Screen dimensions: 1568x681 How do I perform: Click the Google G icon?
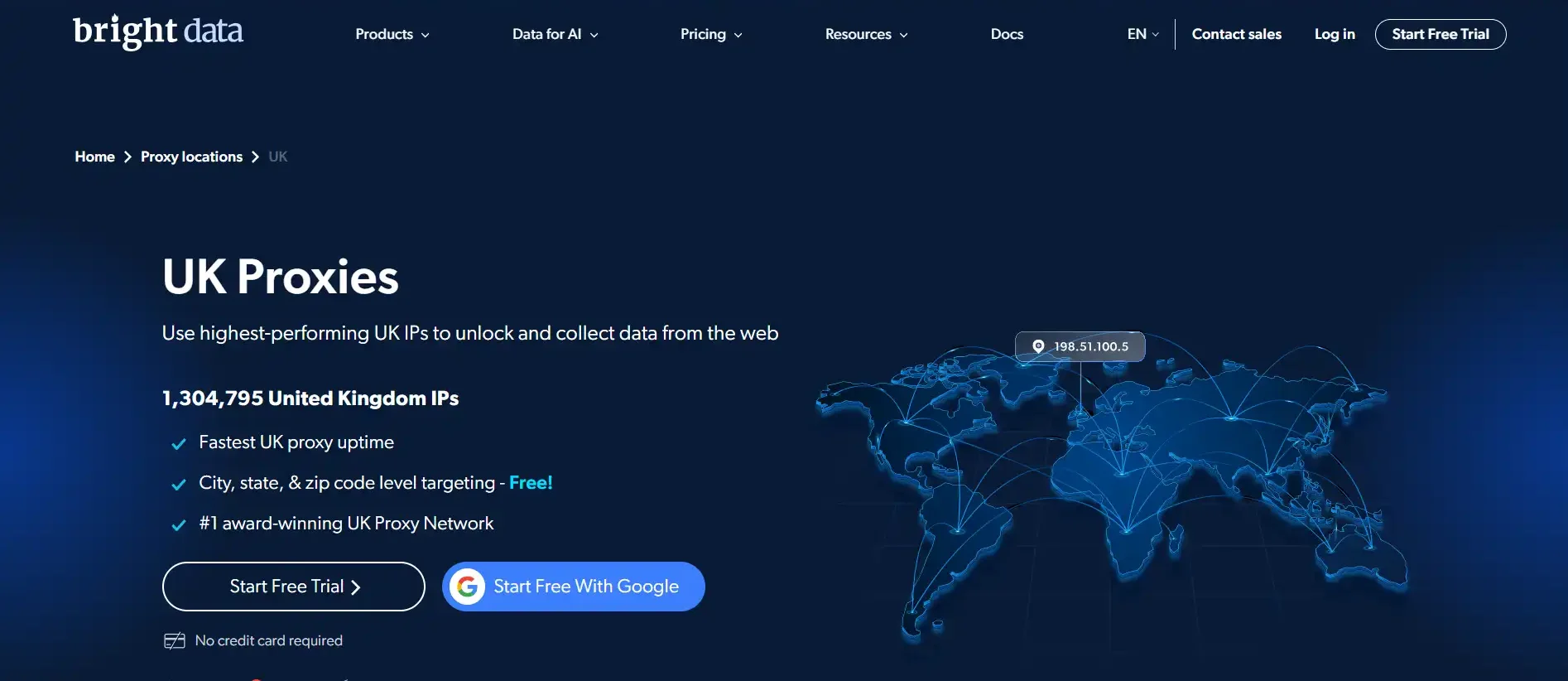468,587
